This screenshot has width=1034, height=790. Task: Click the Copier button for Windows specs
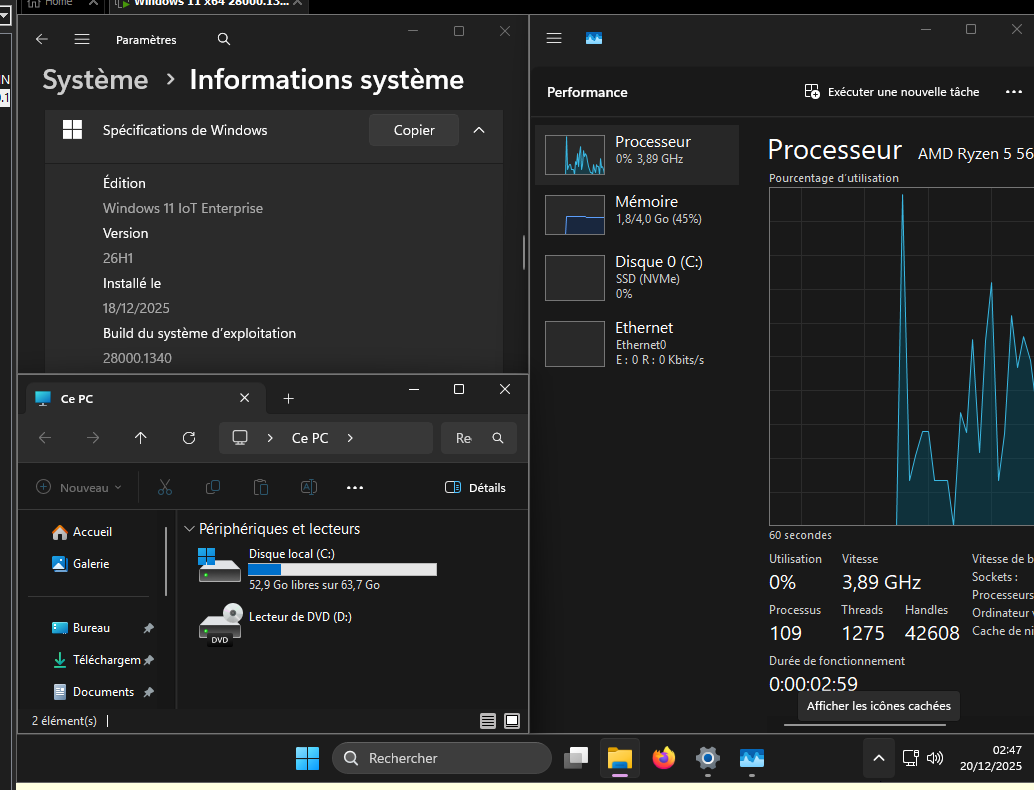414,130
